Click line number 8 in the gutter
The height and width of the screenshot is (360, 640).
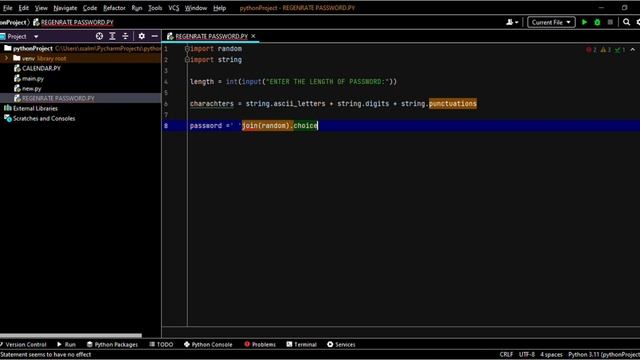[x=166, y=126]
